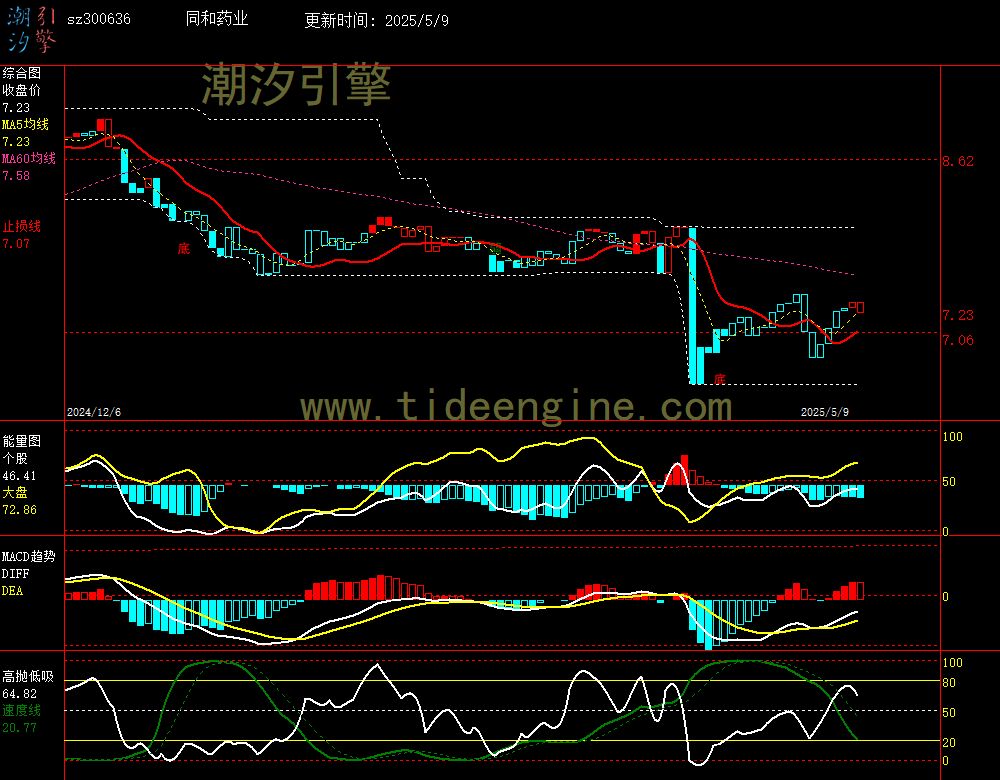Select the stock code sz300636
1000x780 pixels.
(x=99, y=19)
